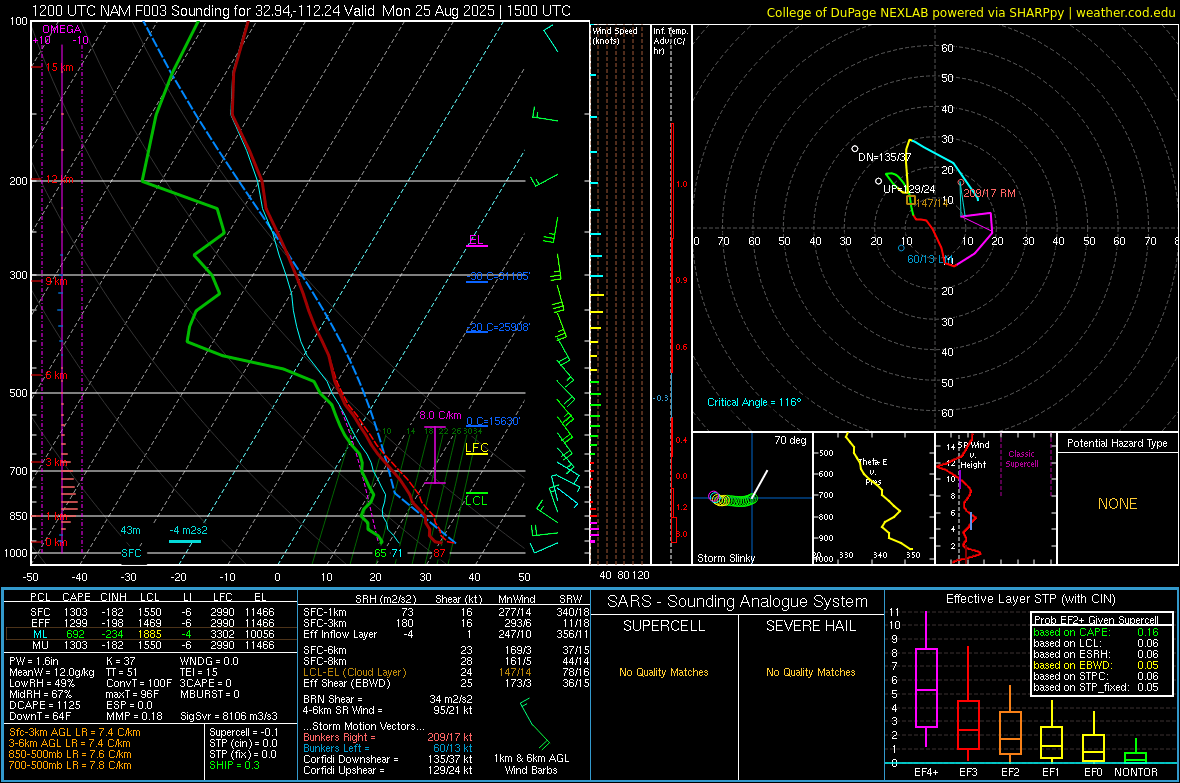Screen dimensions: 1180x783
Task: Click the 0 C=15630' freezing level label
Action: 493,422
